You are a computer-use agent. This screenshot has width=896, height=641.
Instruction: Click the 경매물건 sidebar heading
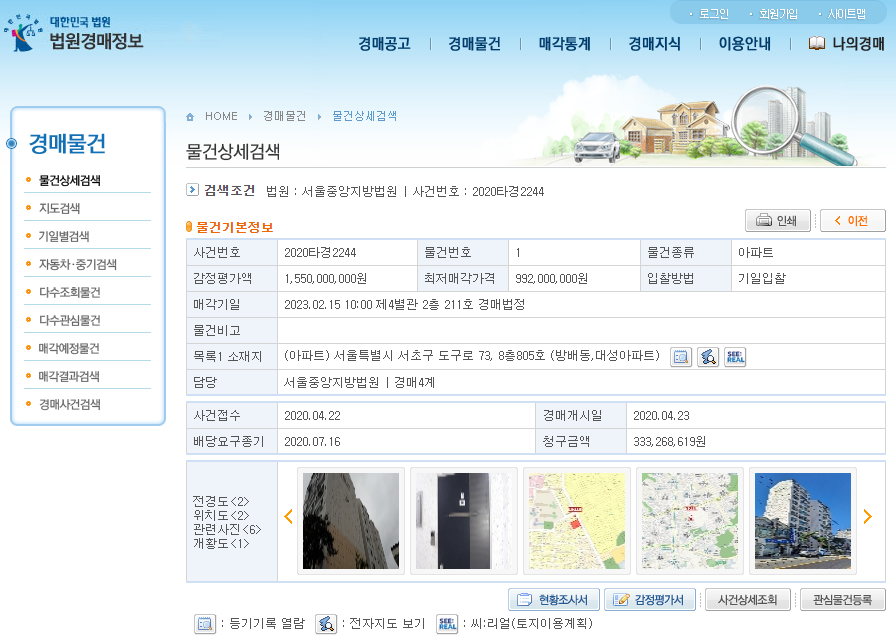pyautogui.click(x=67, y=143)
